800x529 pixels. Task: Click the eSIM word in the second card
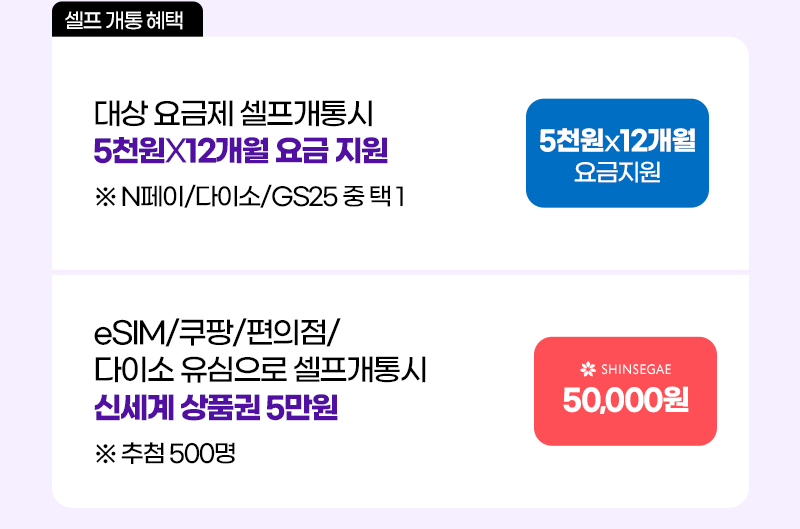(131, 333)
